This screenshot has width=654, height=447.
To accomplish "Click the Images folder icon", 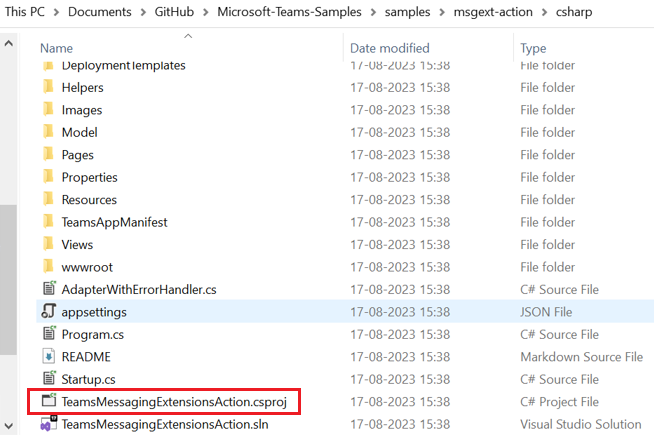I will 48,110.
